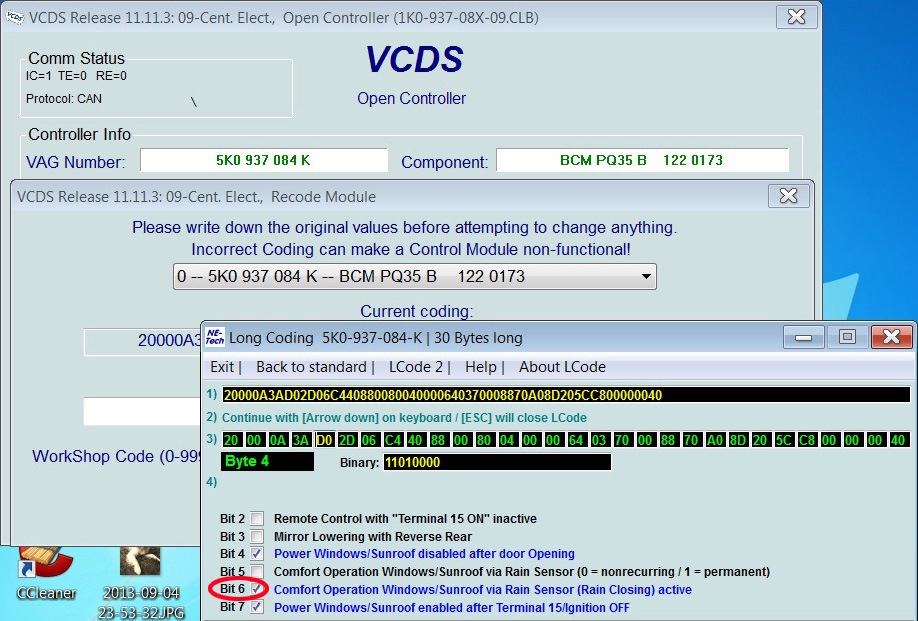918x621 pixels.
Task: Open About LCode menu item
Action: [562, 367]
